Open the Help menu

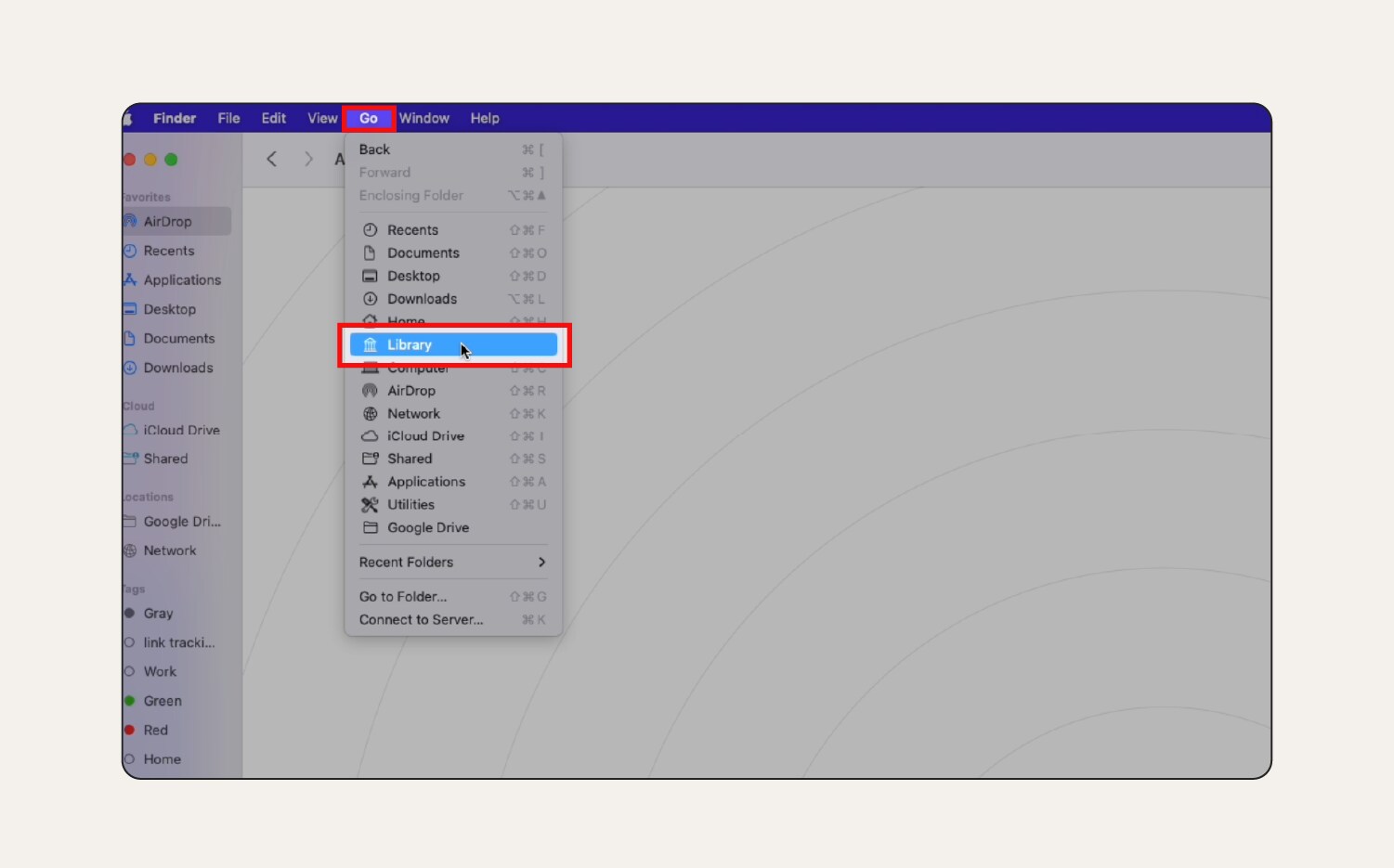click(x=485, y=118)
